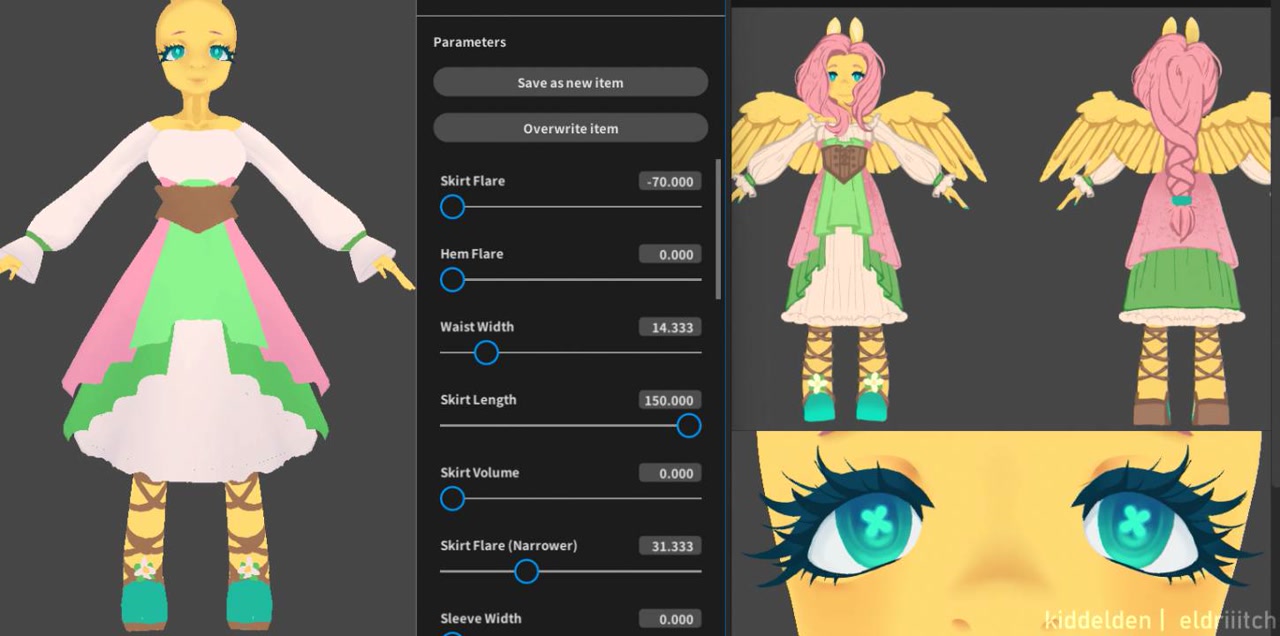The height and width of the screenshot is (636, 1280).
Task: Select the Hem Flare slider handle
Action: [x=452, y=280]
